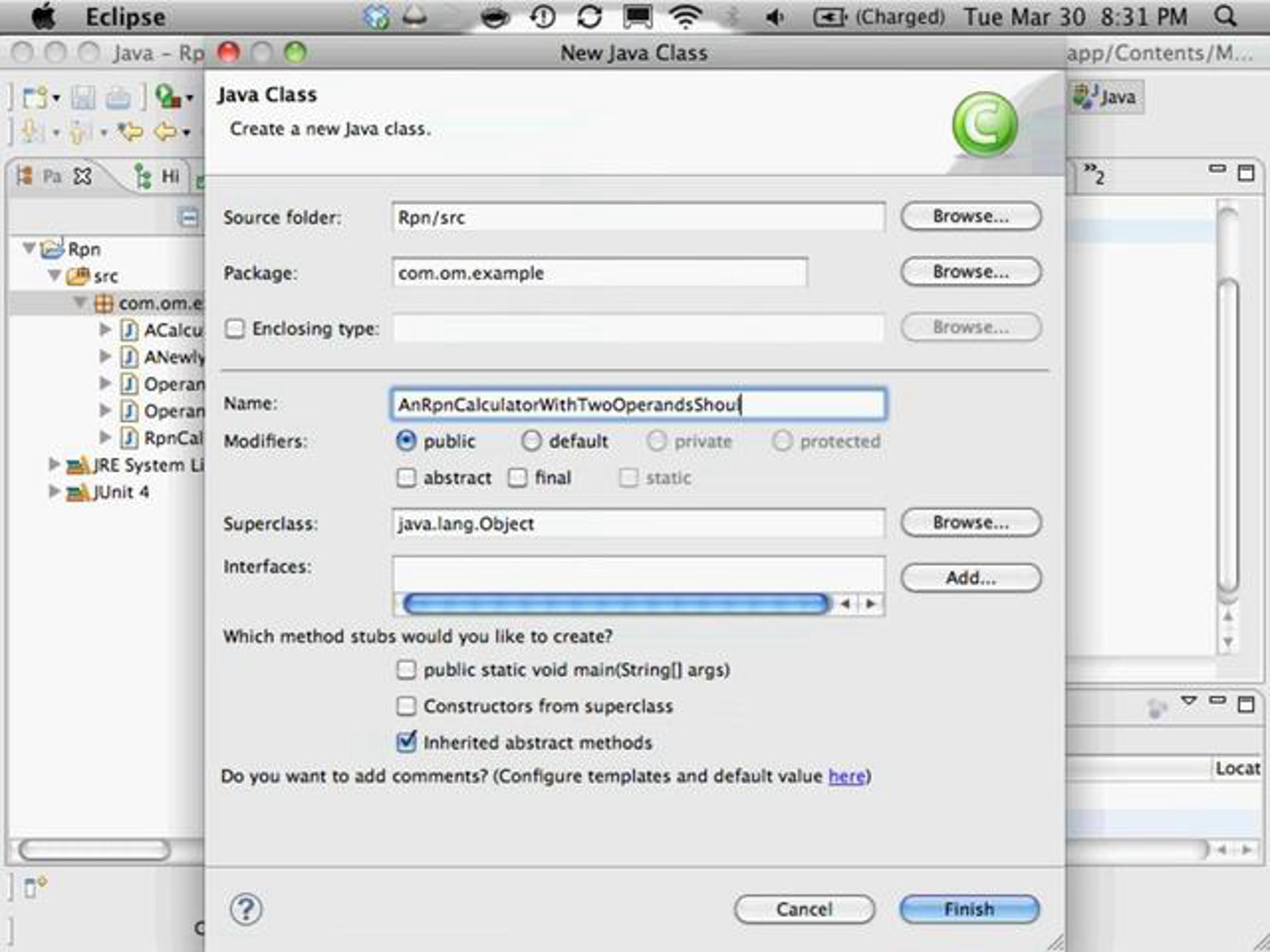Check the abstract modifier checkbox
The height and width of the screenshot is (952, 1270).
coord(406,478)
